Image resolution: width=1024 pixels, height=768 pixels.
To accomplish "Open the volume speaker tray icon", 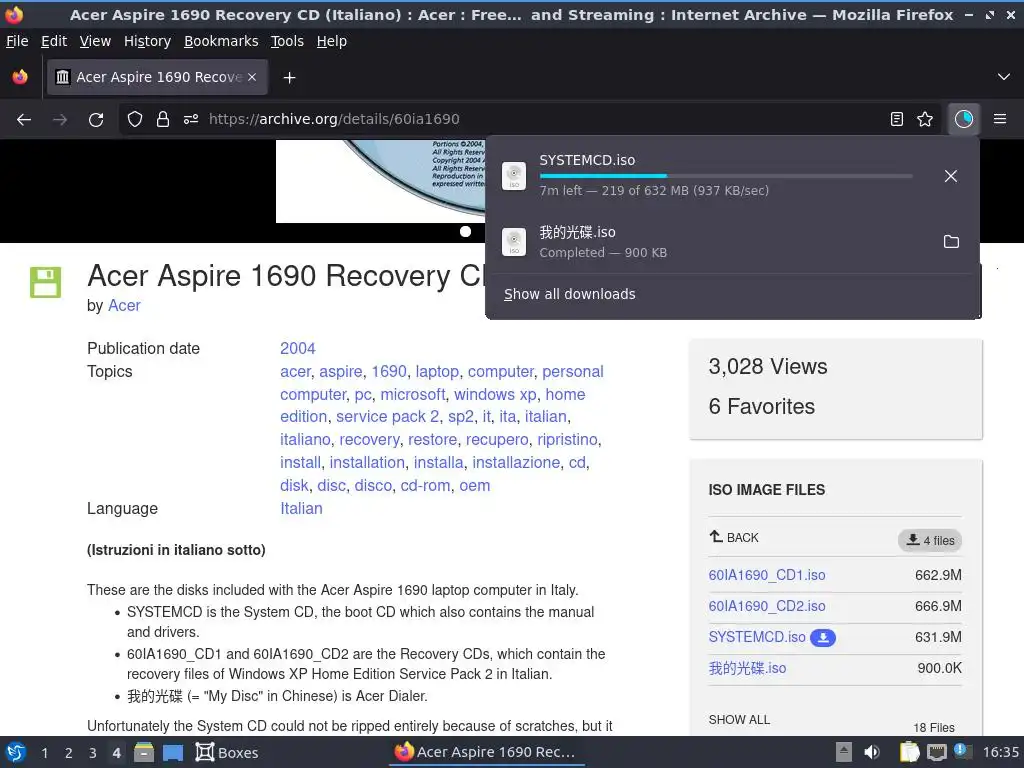I will pyautogui.click(x=872, y=752).
